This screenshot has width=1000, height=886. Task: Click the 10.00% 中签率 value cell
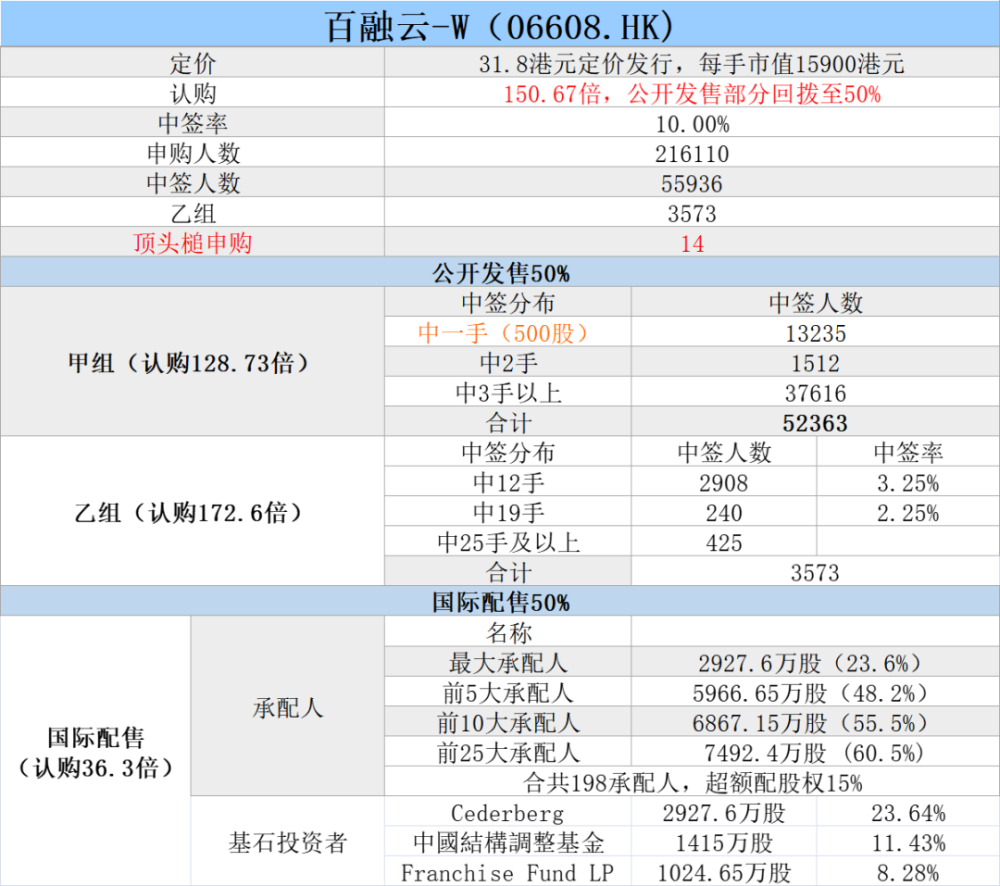[x=691, y=125]
